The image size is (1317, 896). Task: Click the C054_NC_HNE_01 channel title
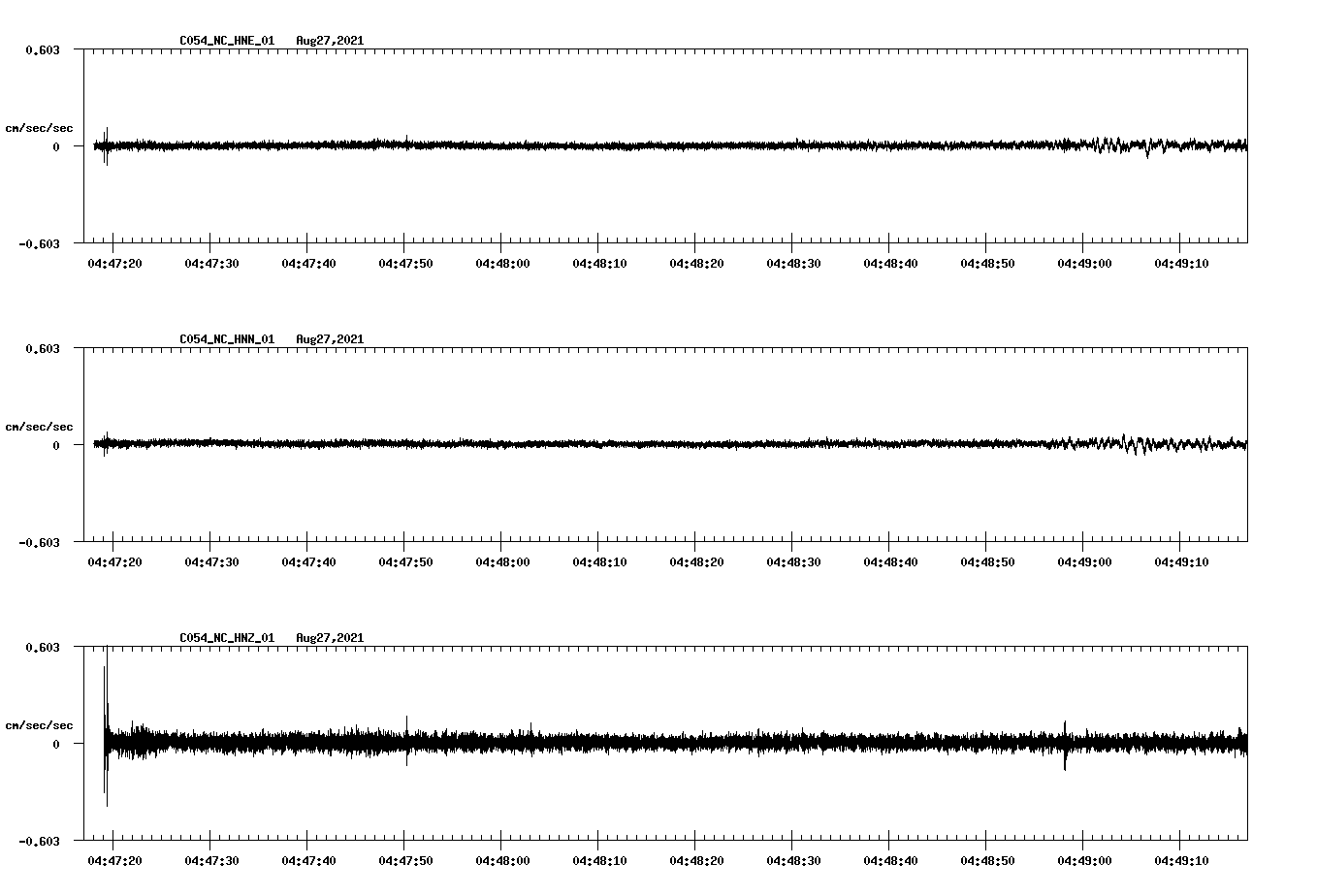click(227, 41)
